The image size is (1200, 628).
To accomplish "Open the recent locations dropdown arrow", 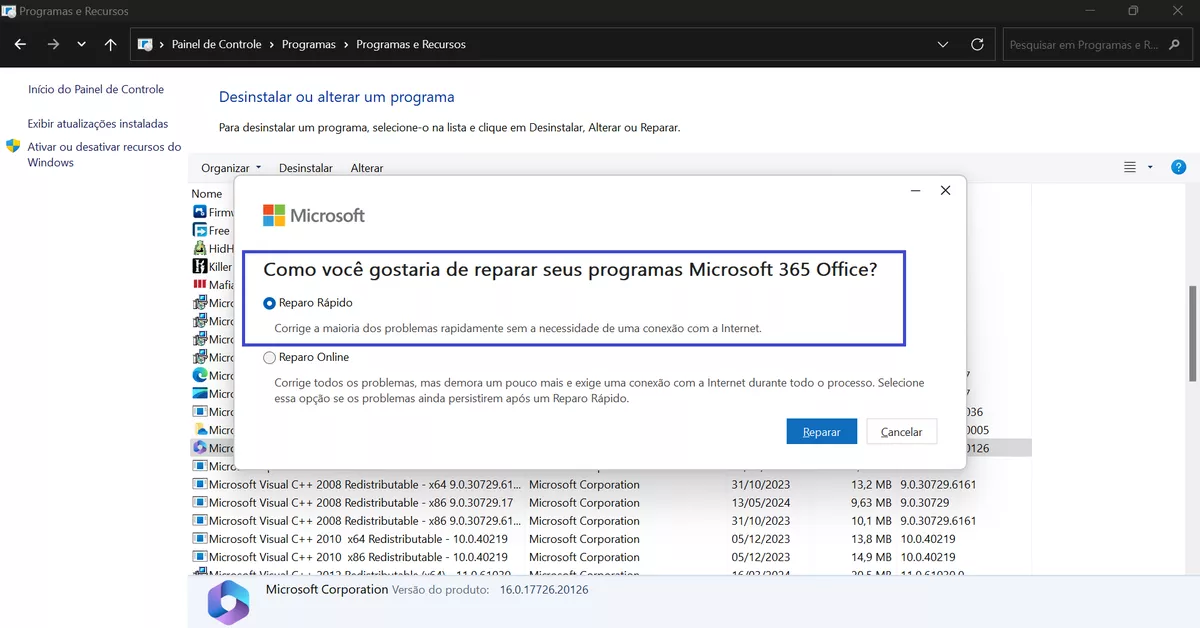I will coord(81,45).
